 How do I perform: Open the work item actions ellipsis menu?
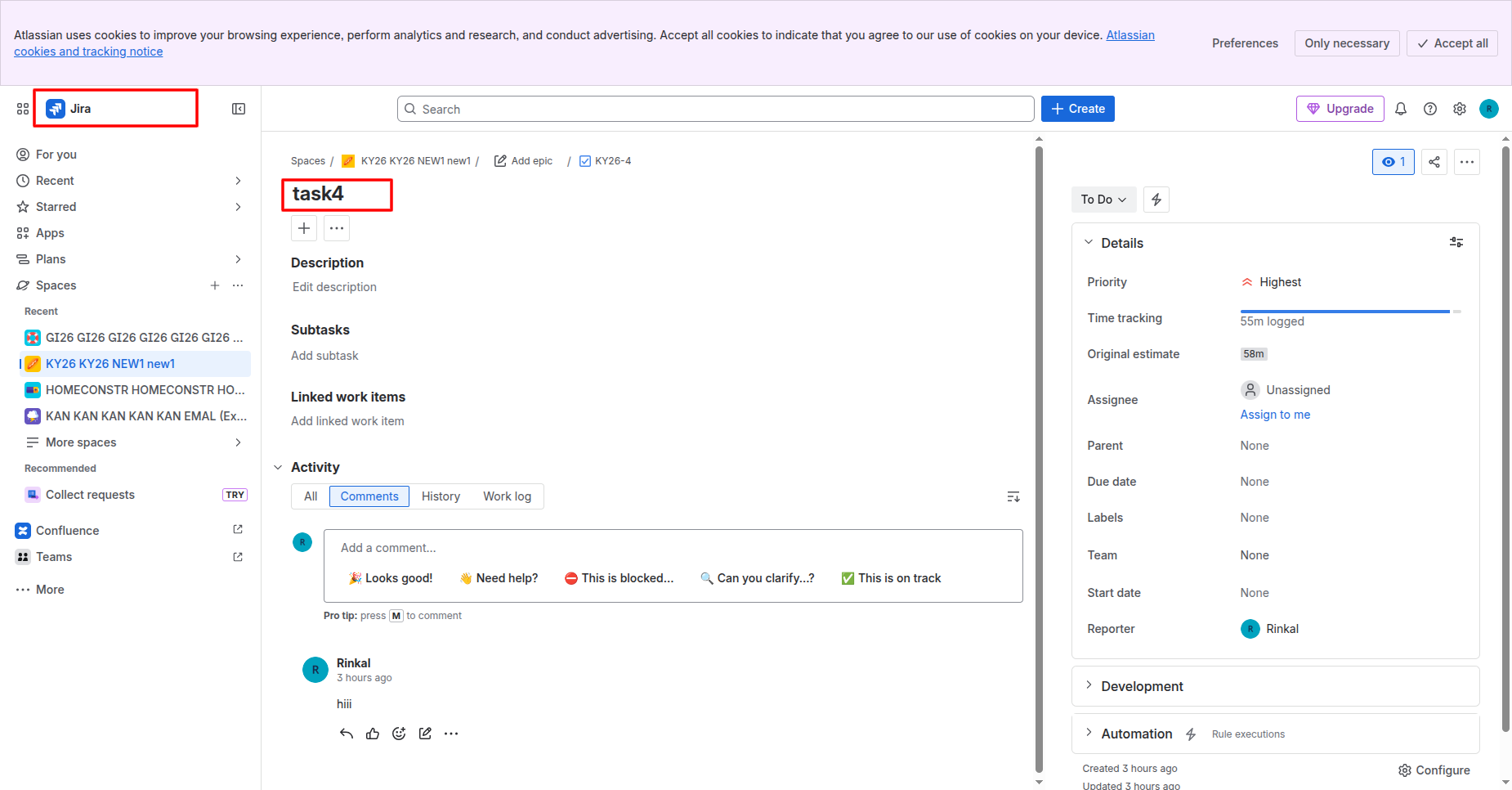1467,162
